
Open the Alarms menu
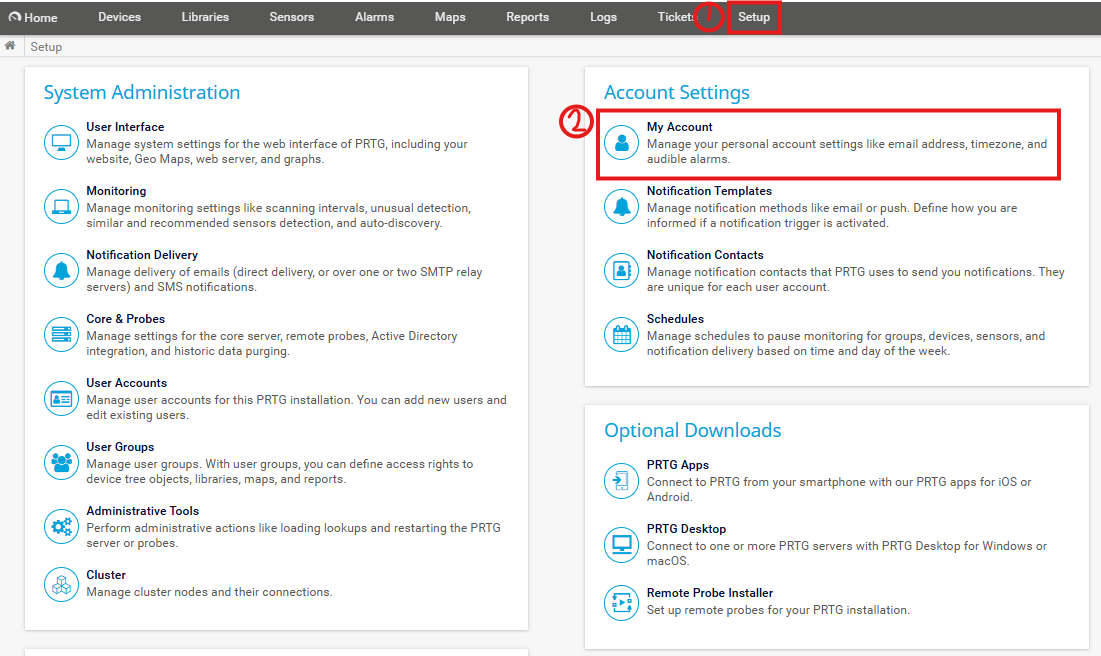374,17
